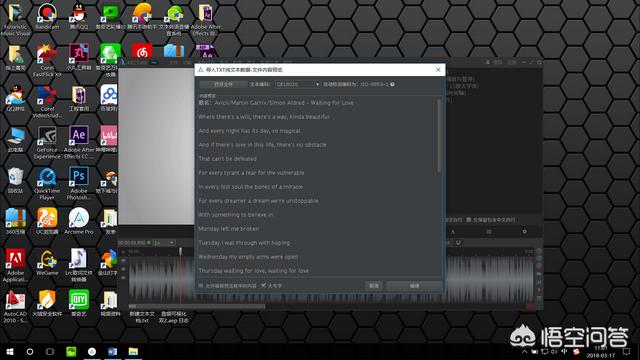Click the Cancel button in import dialog

tap(374, 286)
